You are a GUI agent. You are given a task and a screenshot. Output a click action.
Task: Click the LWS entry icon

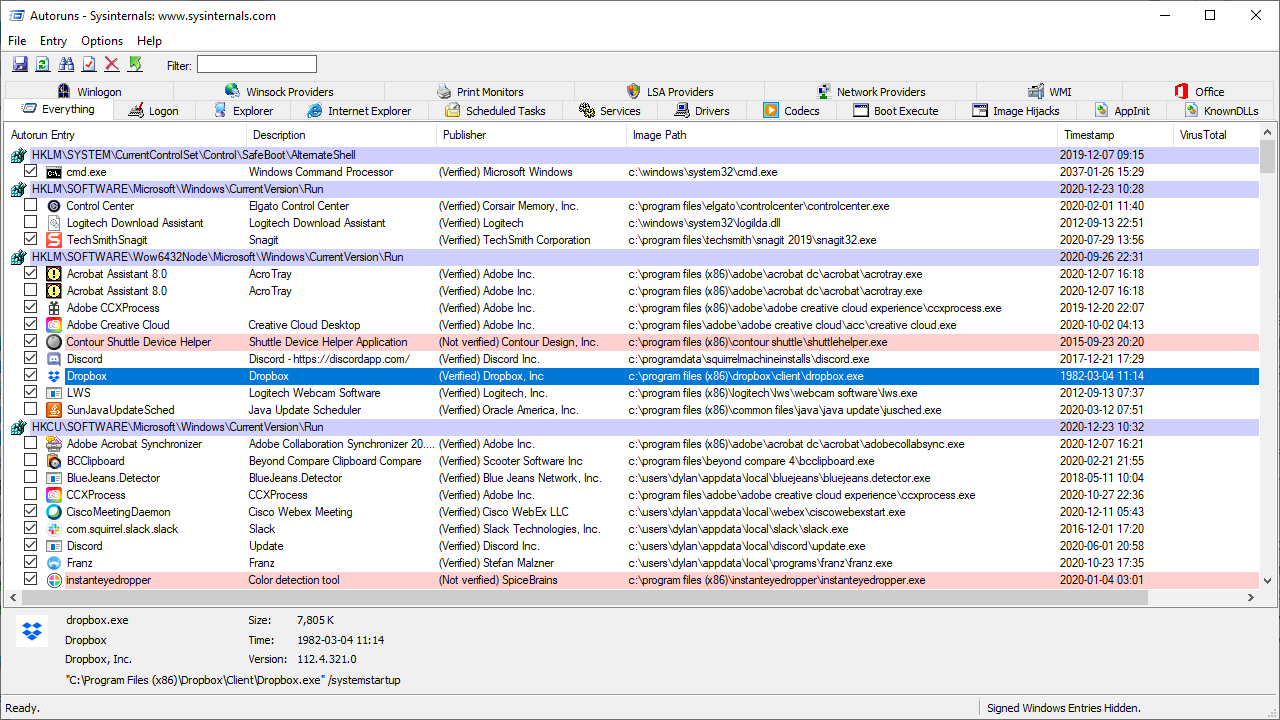pyautogui.click(x=54, y=393)
